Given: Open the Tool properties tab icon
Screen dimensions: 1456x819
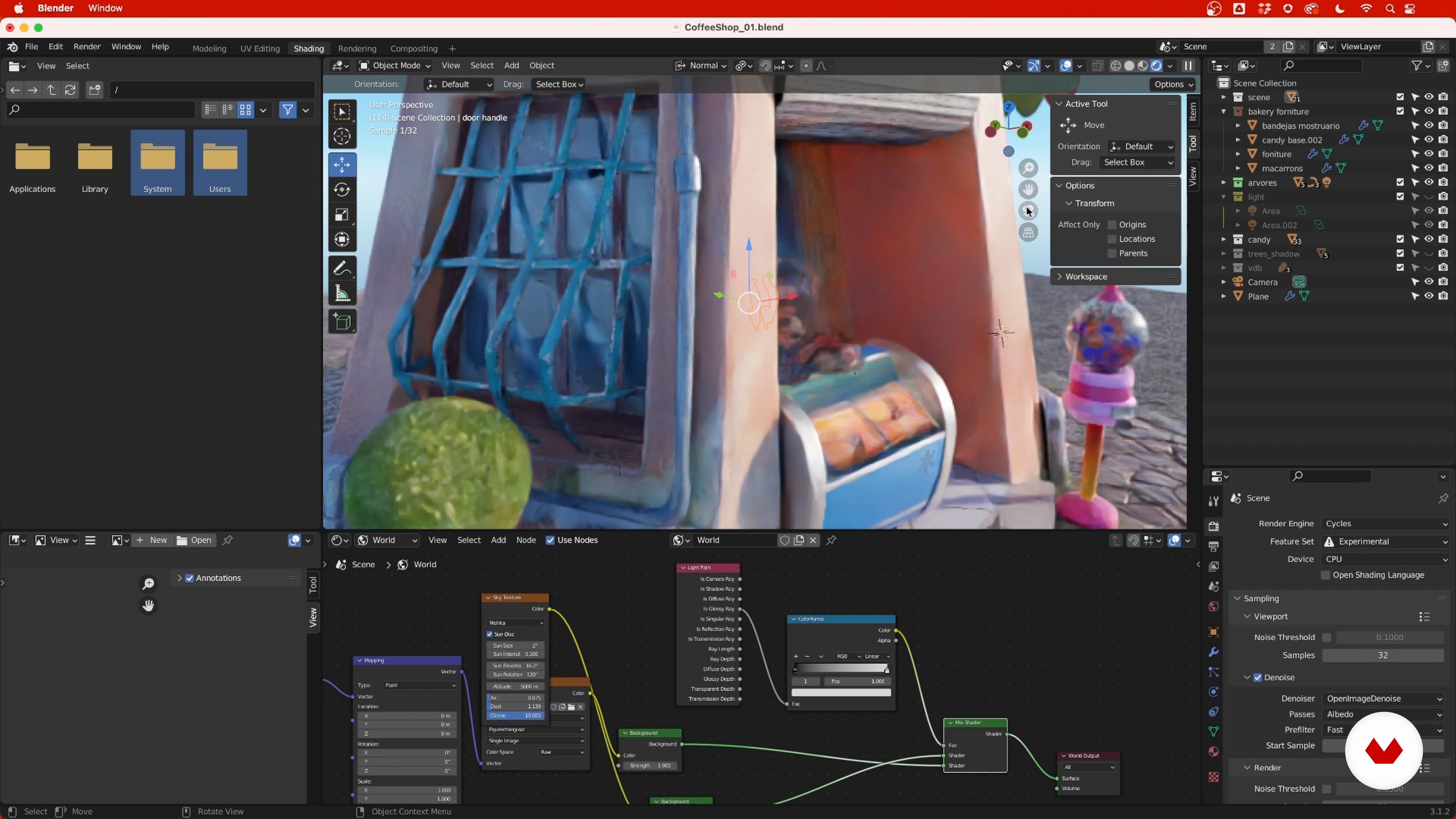Looking at the screenshot, I should click(x=1213, y=501).
